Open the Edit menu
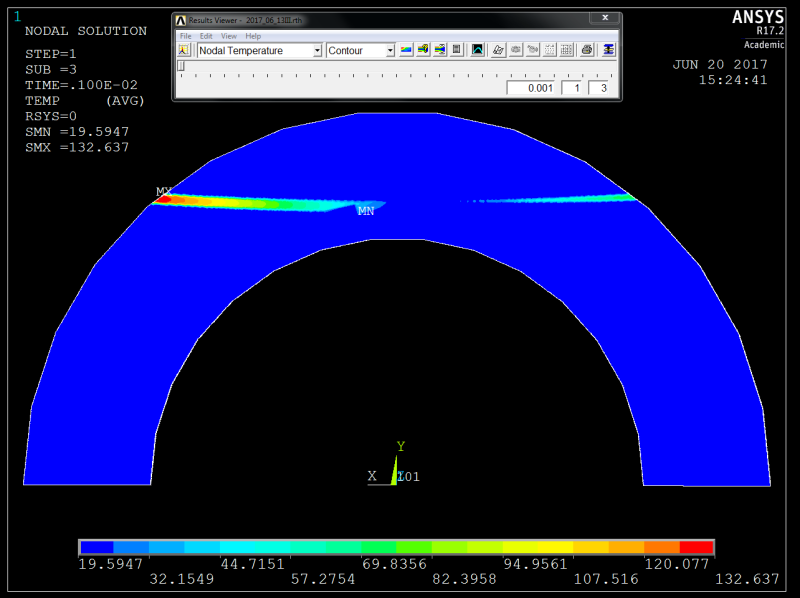This screenshot has height=598, width=800. 206,36
